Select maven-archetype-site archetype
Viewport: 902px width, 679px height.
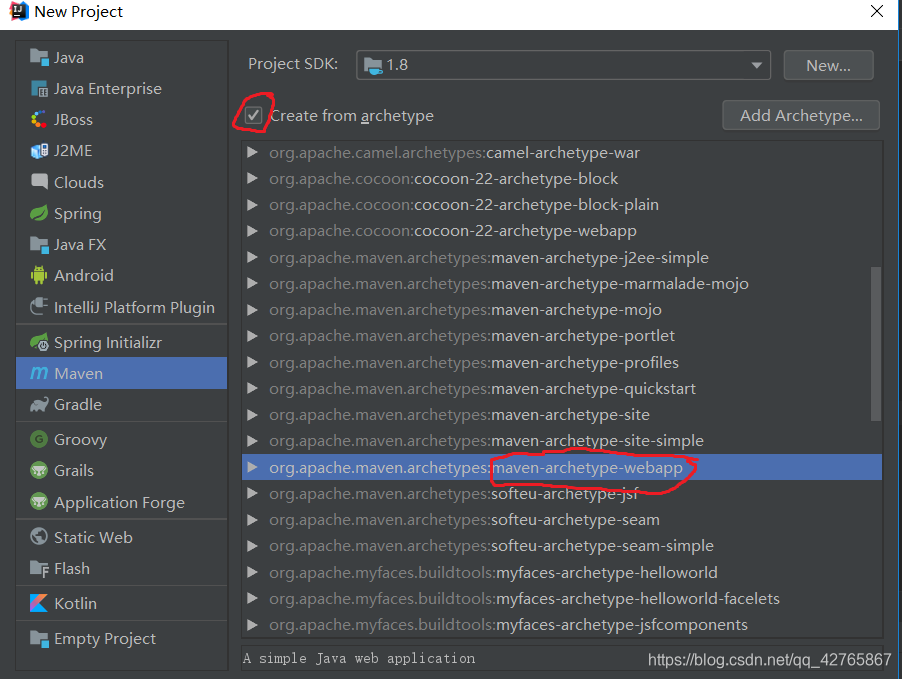point(562,415)
